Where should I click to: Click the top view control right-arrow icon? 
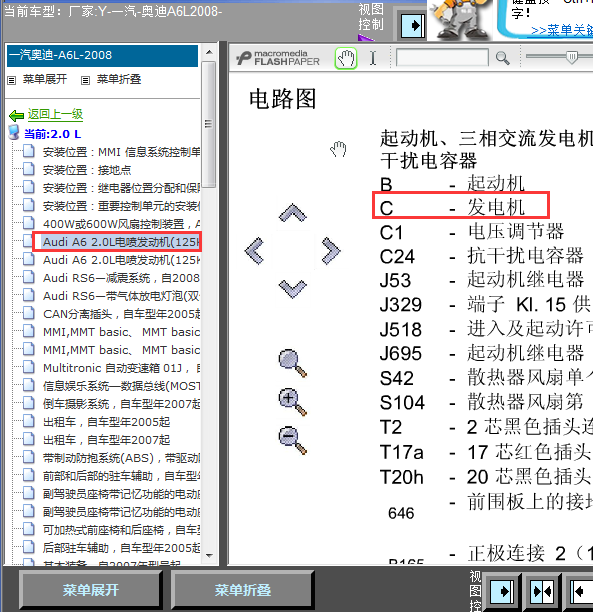coord(413,25)
